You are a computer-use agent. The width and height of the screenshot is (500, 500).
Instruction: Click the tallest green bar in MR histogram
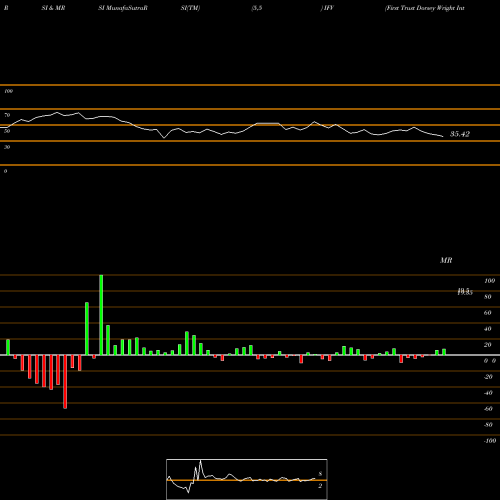click(x=101, y=315)
